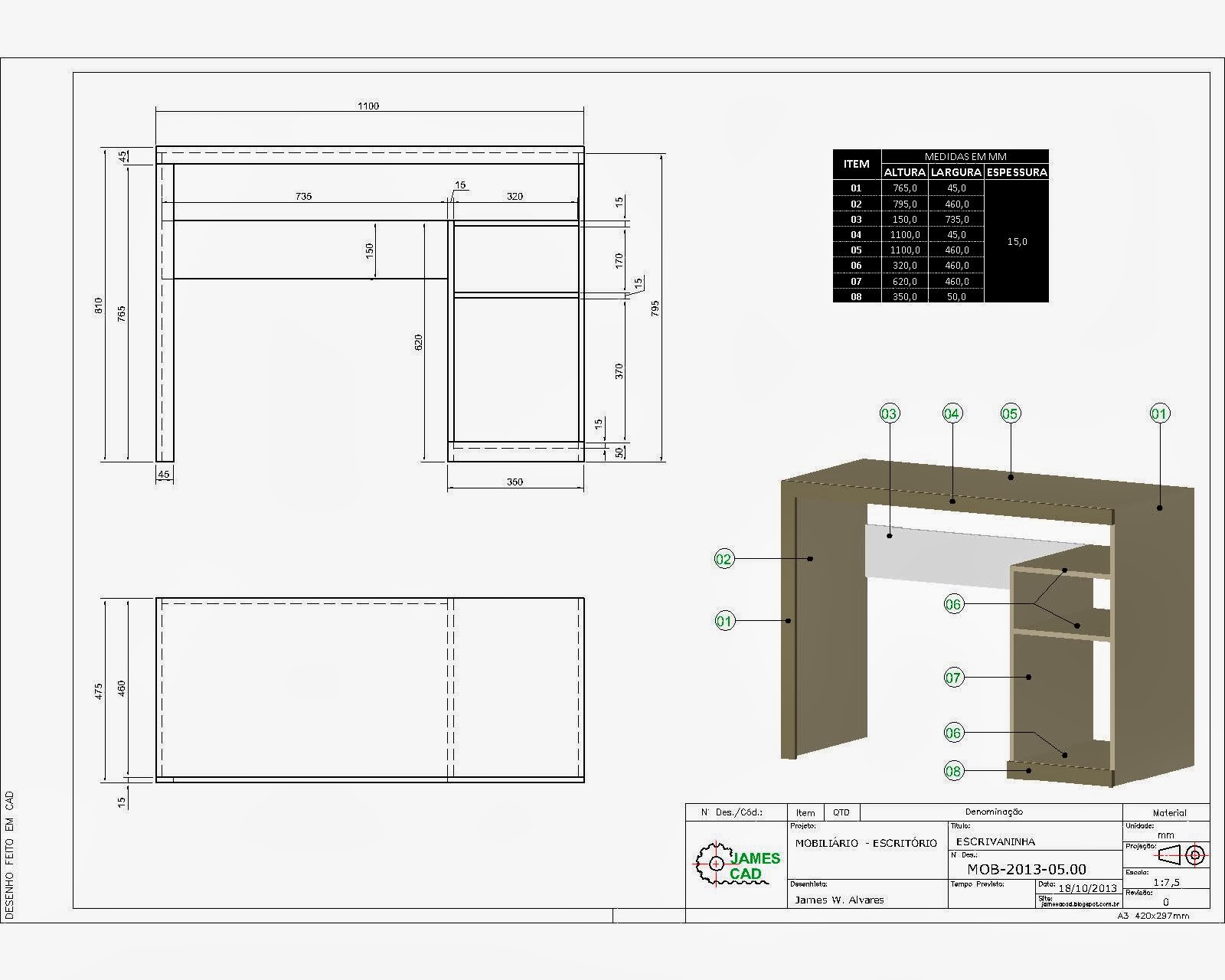Image resolution: width=1225 pixels, height=980 pixels.
Task: Select balloon 07 beside the cabinet side
Action: point(953,678)
